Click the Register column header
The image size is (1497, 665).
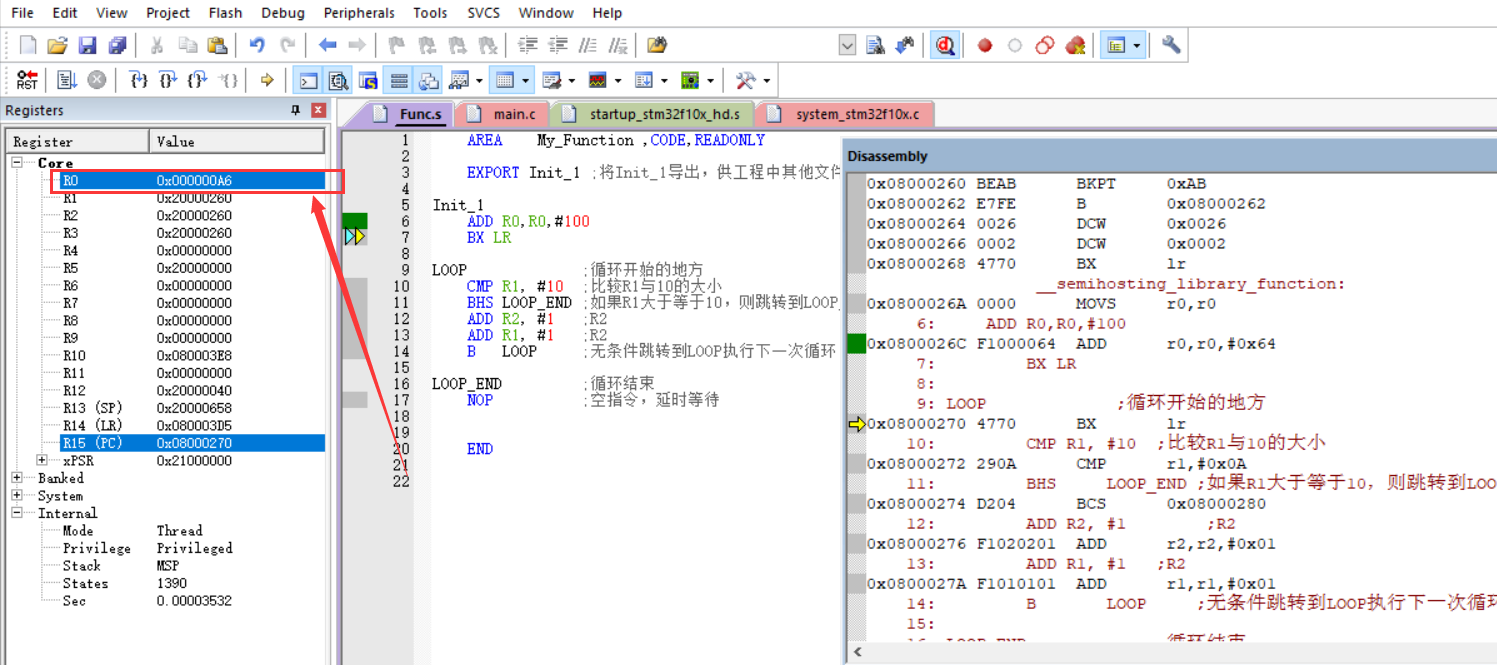(78, 141)
